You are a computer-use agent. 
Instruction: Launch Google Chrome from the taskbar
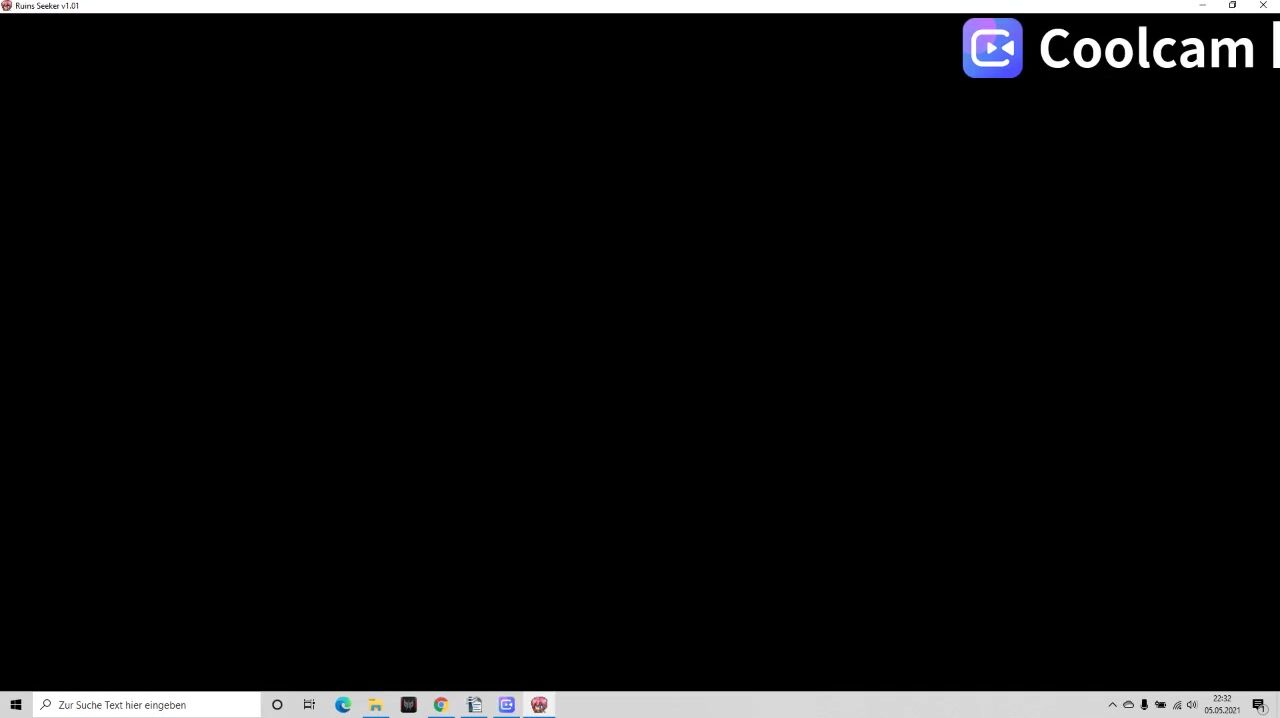tap(441, 705)
